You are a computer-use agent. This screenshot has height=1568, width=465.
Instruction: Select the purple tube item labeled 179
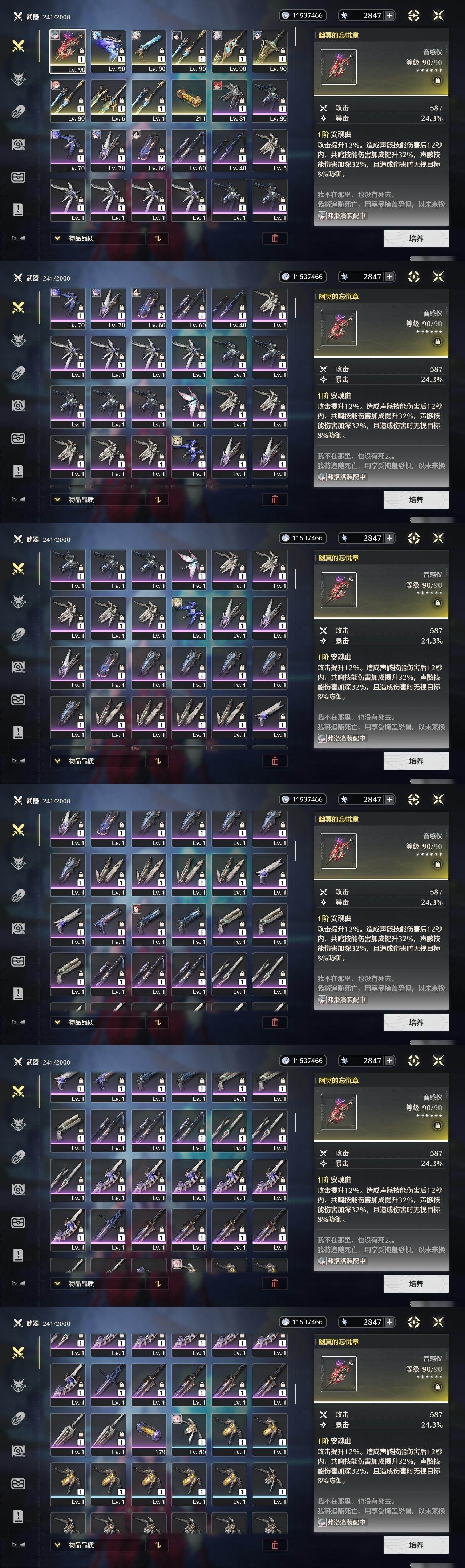point(149,1434)
